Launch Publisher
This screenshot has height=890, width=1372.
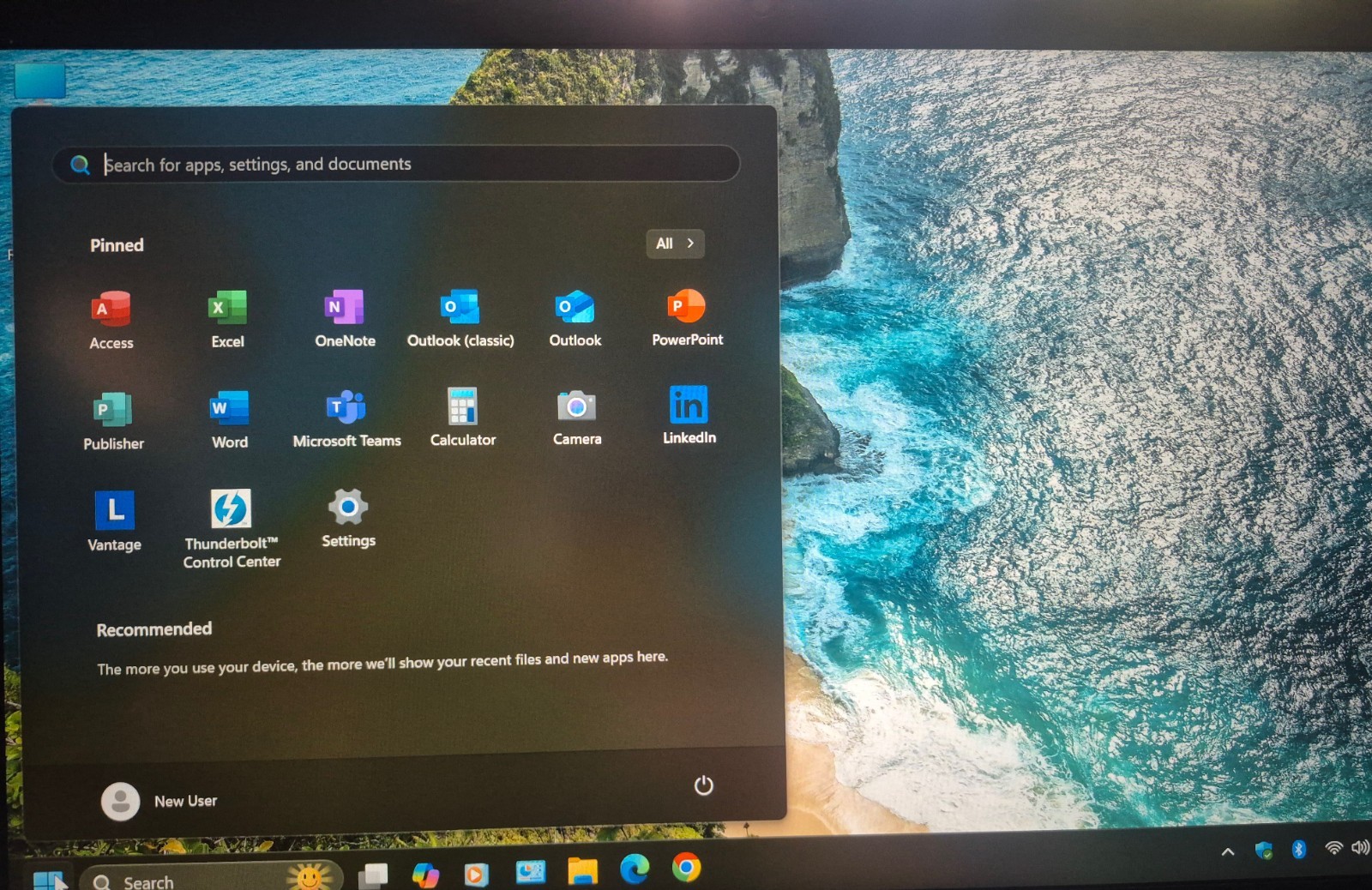click(x=113, y=420)
